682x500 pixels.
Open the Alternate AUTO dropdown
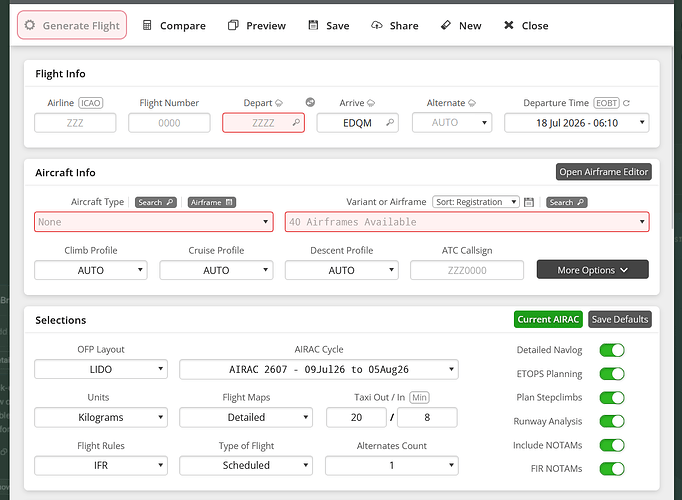(452, 123)
